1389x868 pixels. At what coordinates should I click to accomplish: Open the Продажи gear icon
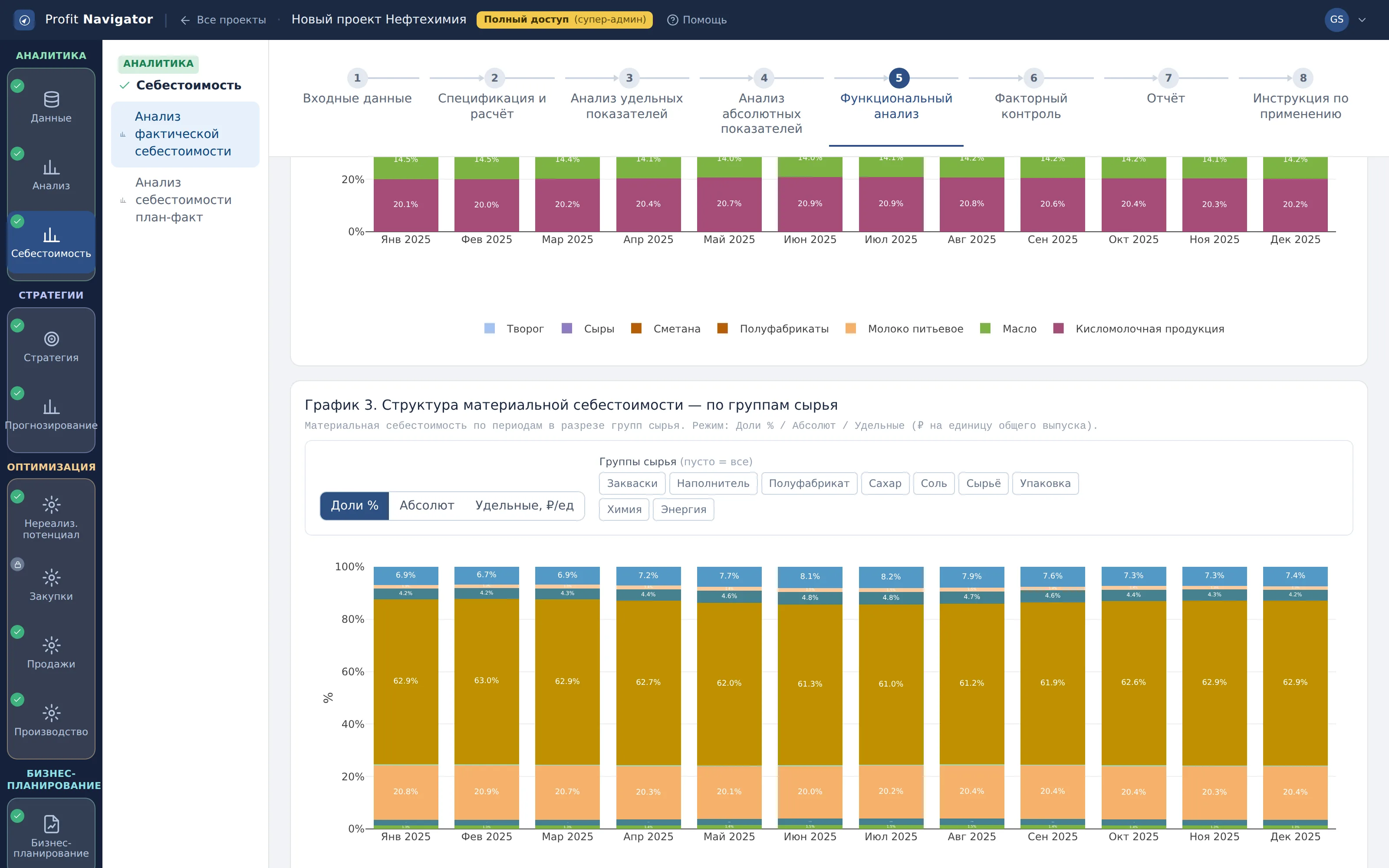[x=51, y=645]
